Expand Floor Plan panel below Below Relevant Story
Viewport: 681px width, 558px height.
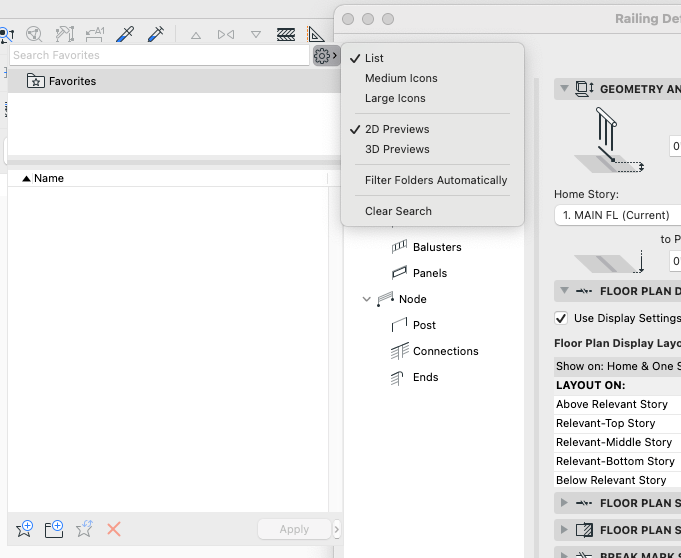click(x=564, y=503)
